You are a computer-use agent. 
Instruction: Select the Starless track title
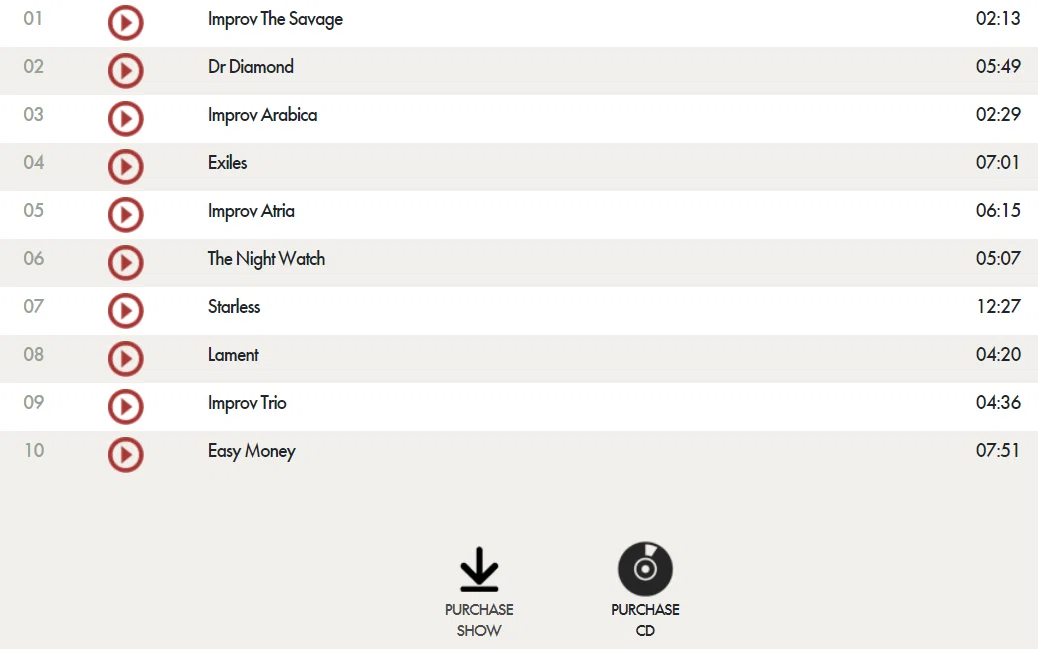234,307
